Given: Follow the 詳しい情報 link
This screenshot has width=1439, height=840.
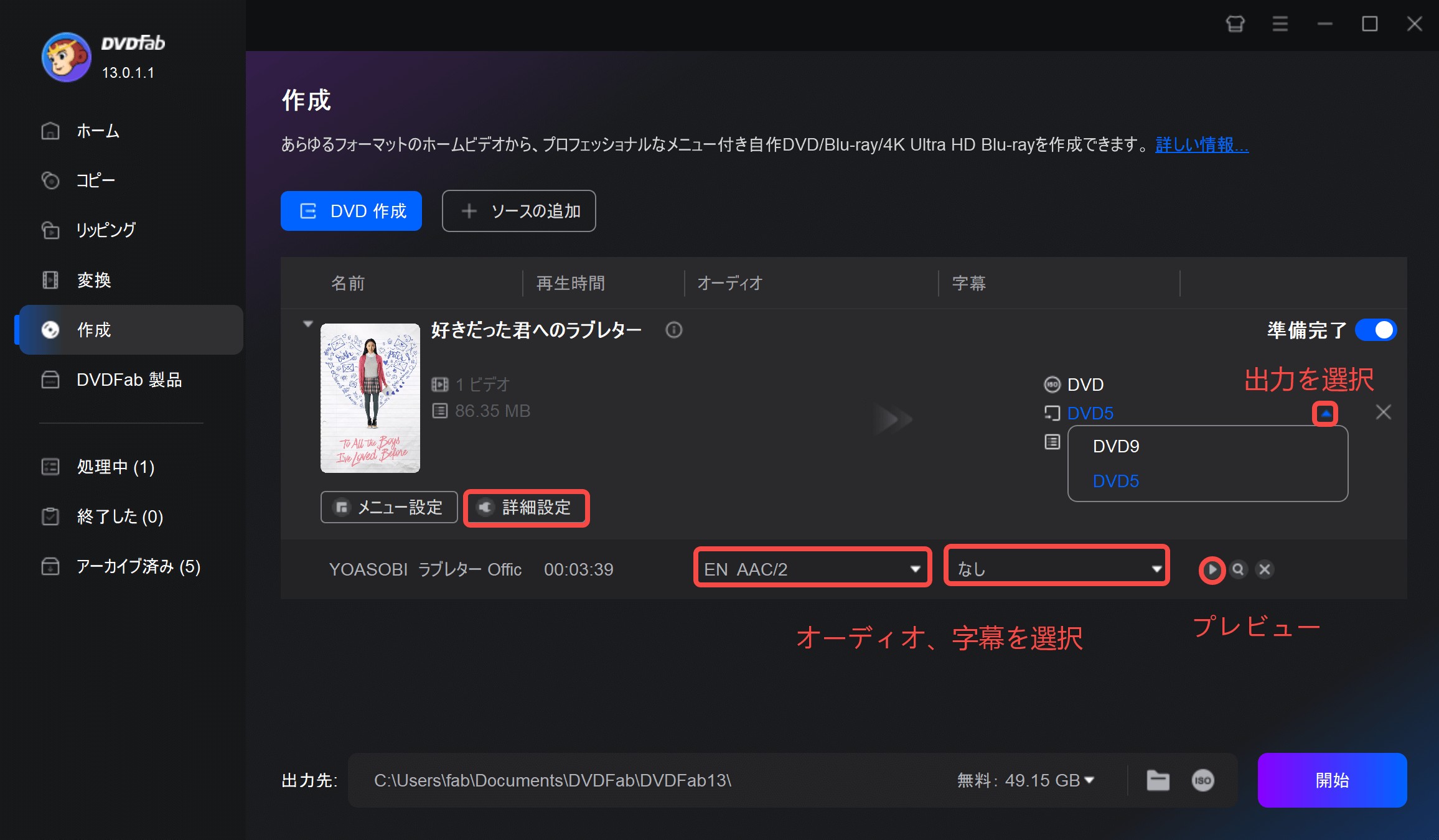Looking at the screenshot, I should pos(1202,144).
